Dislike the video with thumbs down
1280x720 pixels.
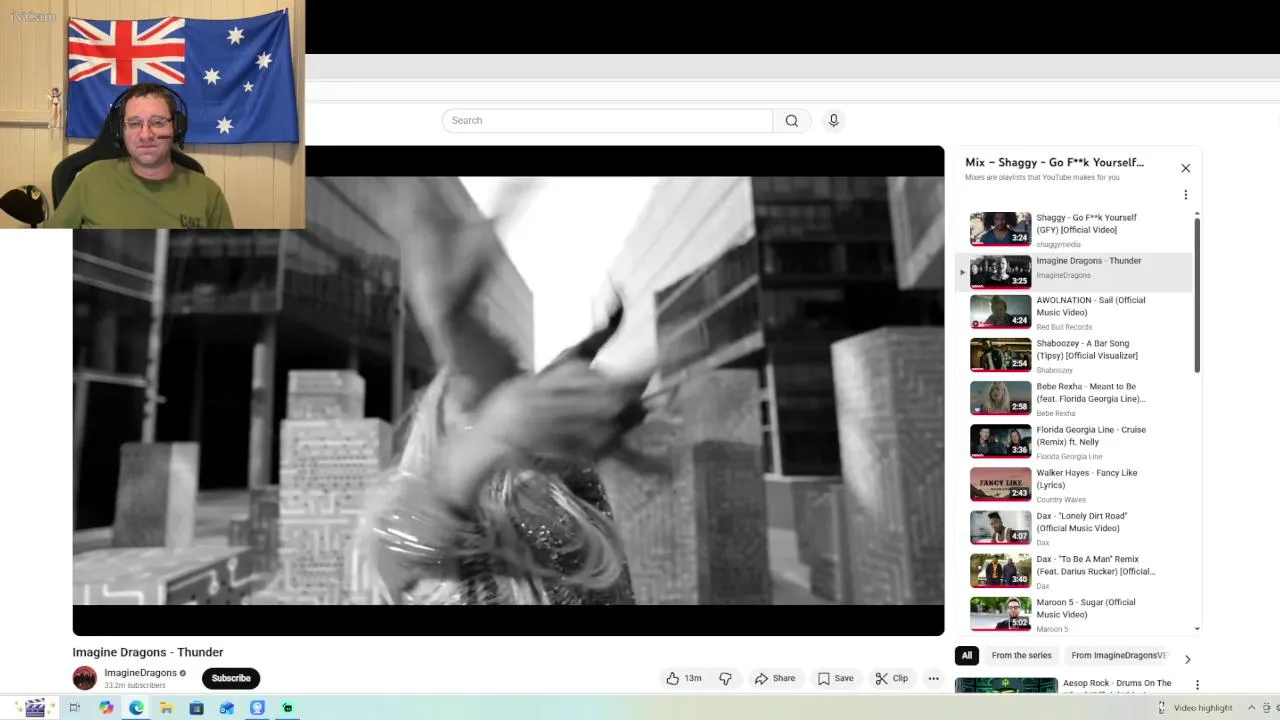(725, 678)
